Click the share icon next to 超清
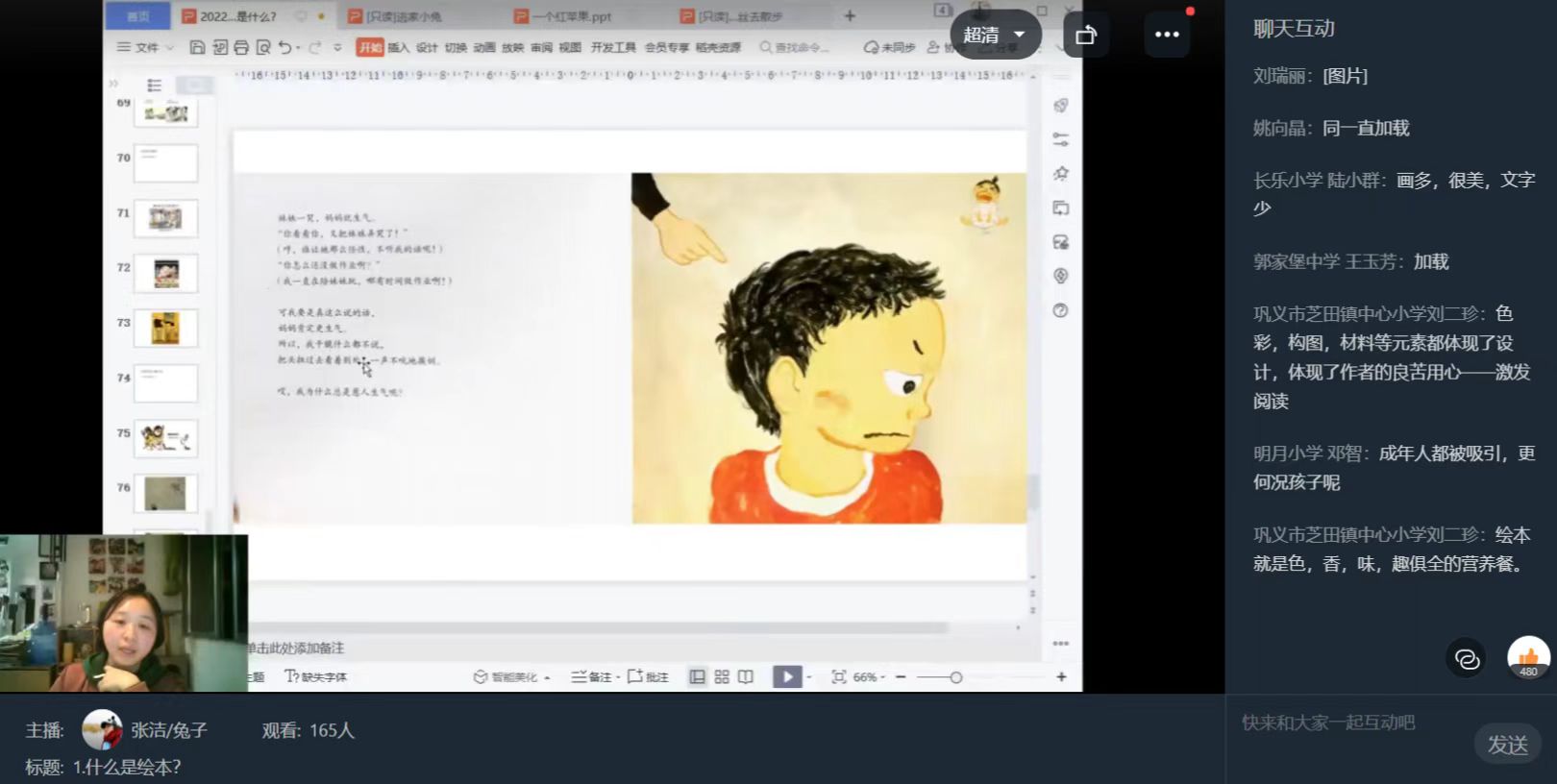Screen dimensions: 1557x784 point(1086,35)
